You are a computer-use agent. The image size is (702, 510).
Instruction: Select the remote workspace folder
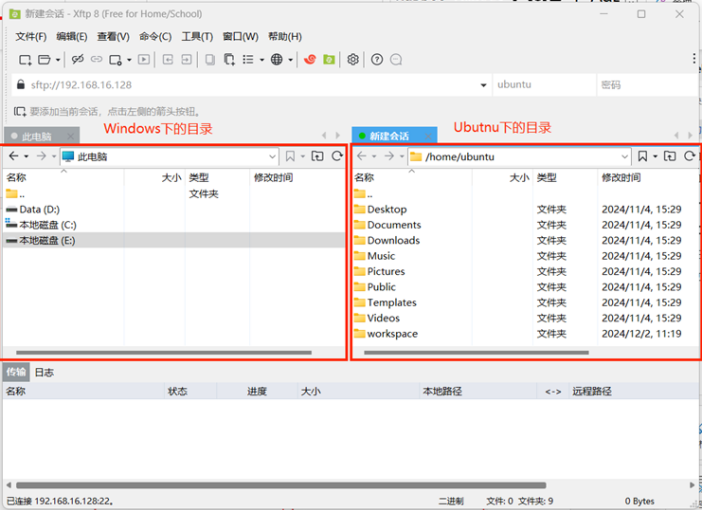tap(526, 334)
